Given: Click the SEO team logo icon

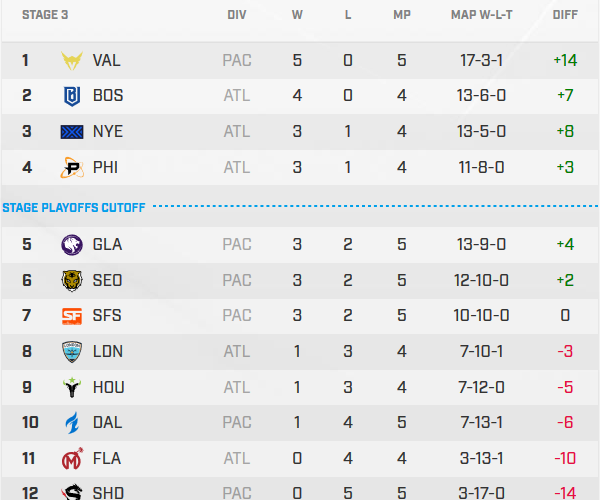Looking at the screenshot, I should 73,280.
